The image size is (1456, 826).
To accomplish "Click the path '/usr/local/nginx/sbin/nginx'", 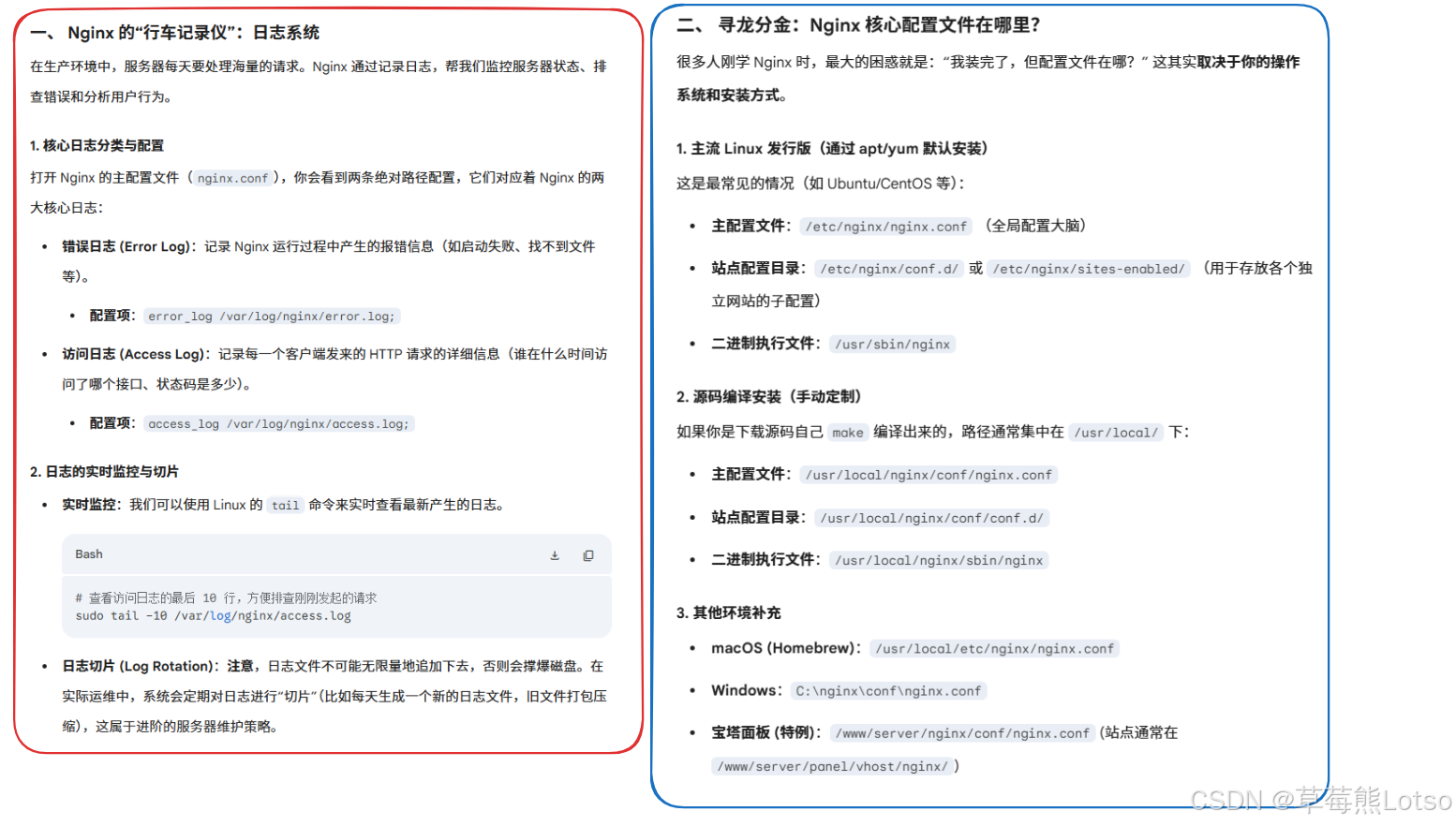I will [939, 561].
